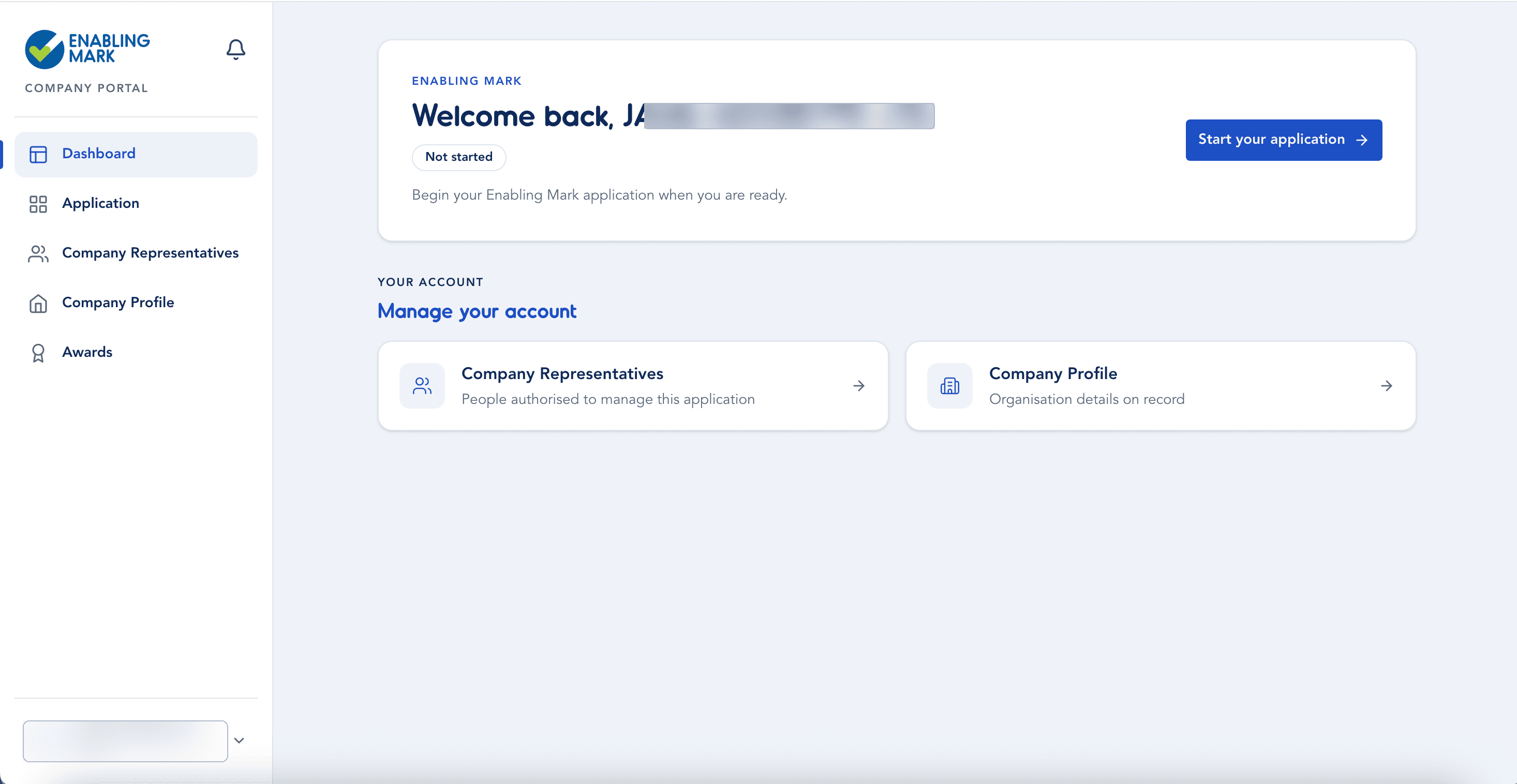Click the Manage your account heading
1517x784 pixels.
point(477,311)
